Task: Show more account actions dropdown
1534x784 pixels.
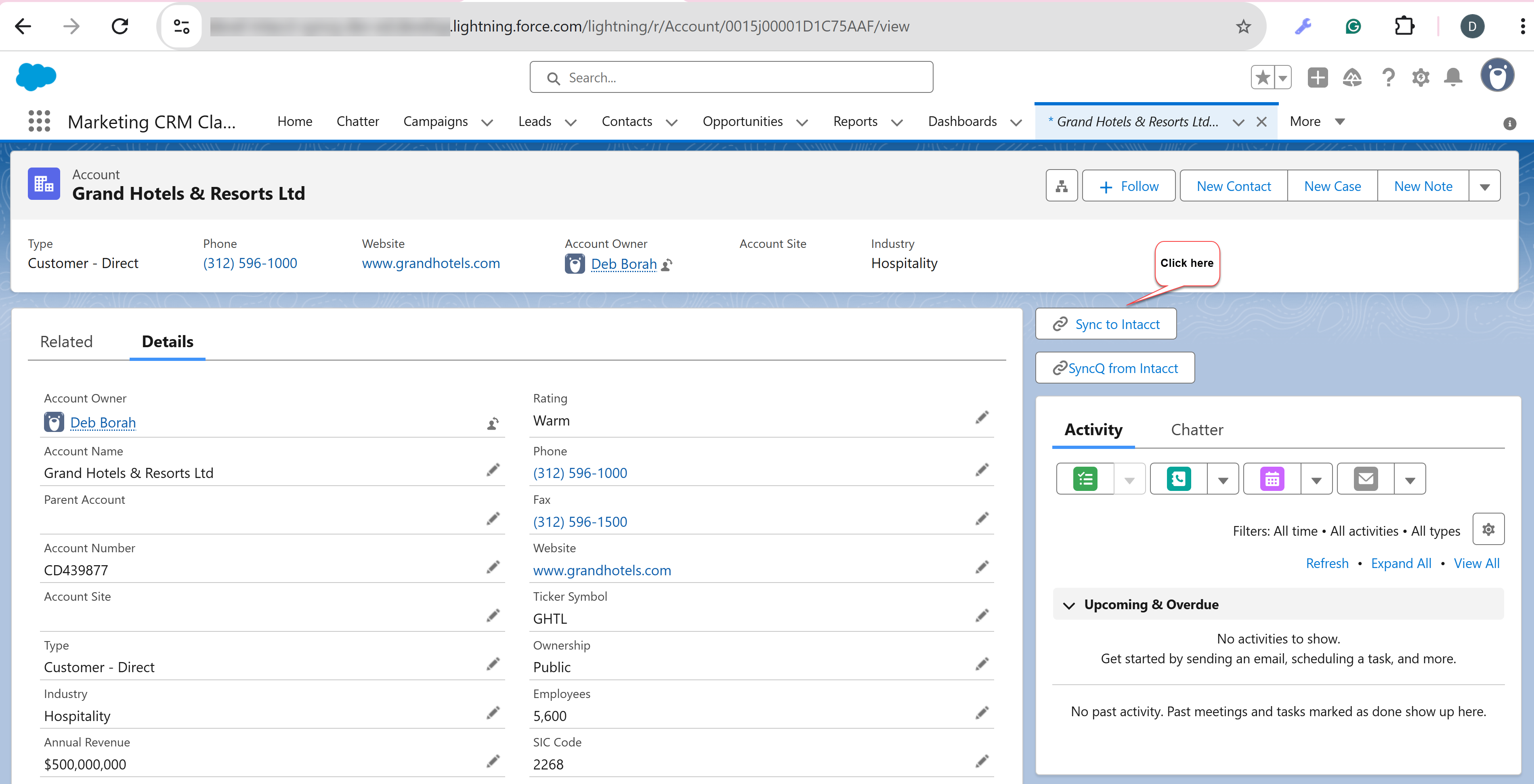Action: tap(1485, 187)
